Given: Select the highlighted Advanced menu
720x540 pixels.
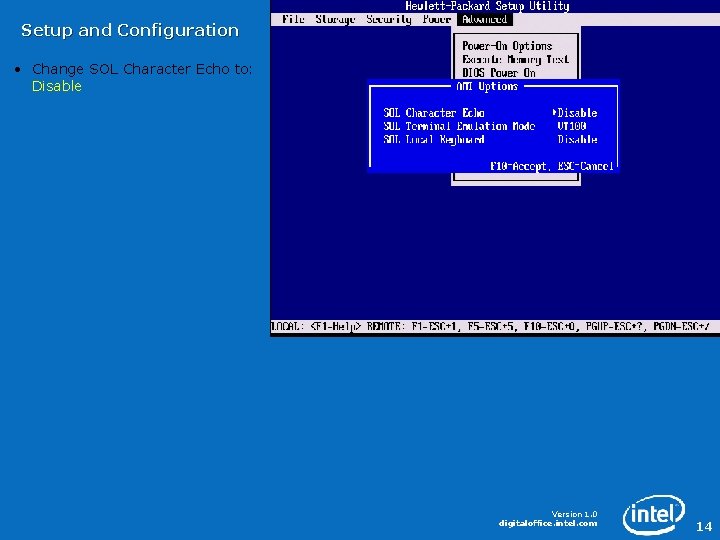Looking at the screenshot, I should (484, 19).
